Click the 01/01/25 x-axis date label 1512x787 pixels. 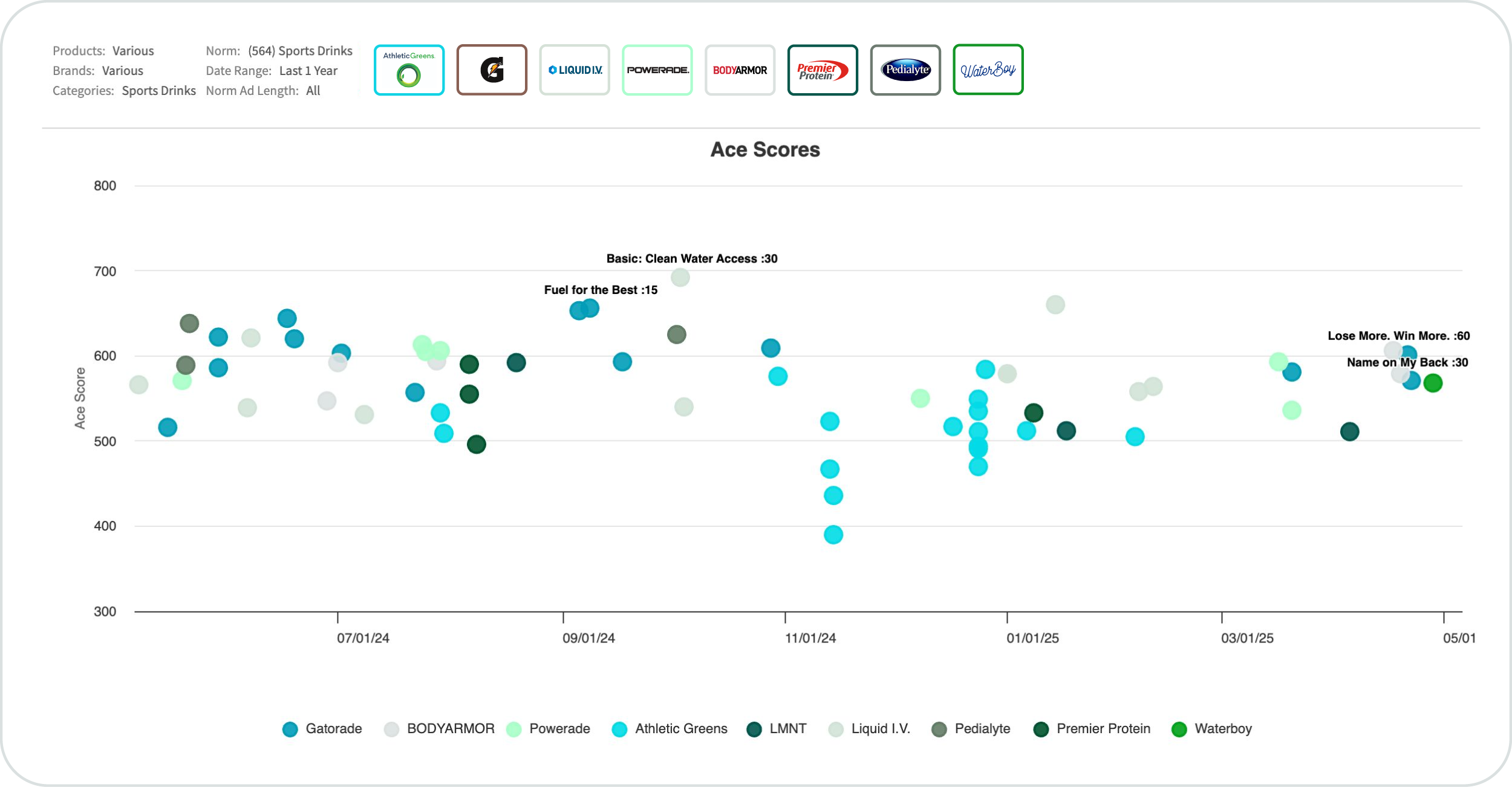1032,638
